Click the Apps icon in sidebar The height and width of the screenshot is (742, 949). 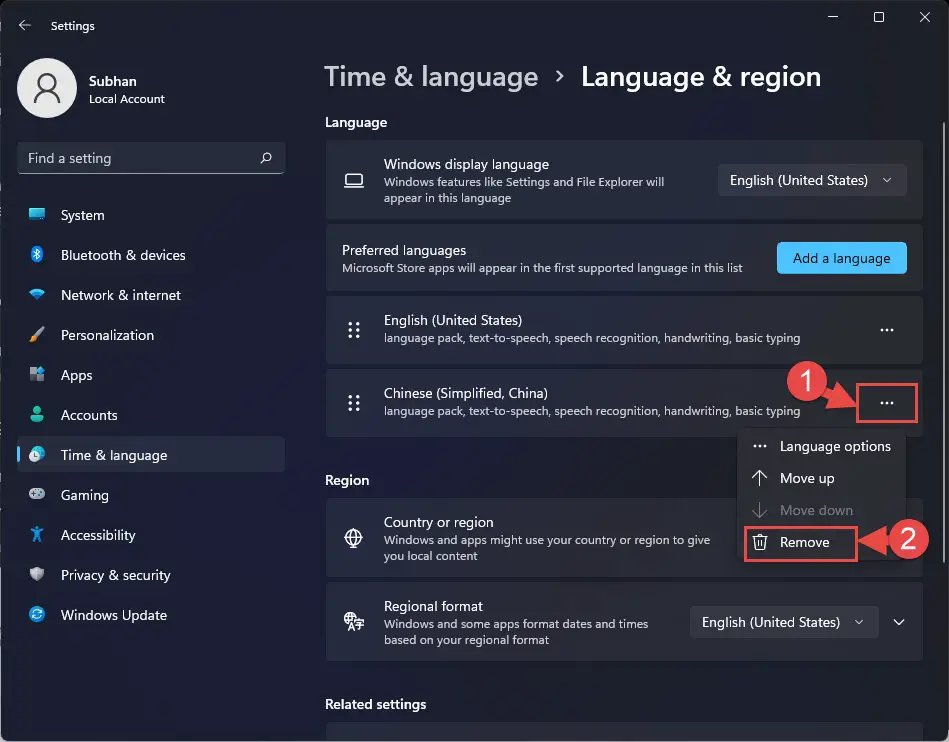pos(37,374)
